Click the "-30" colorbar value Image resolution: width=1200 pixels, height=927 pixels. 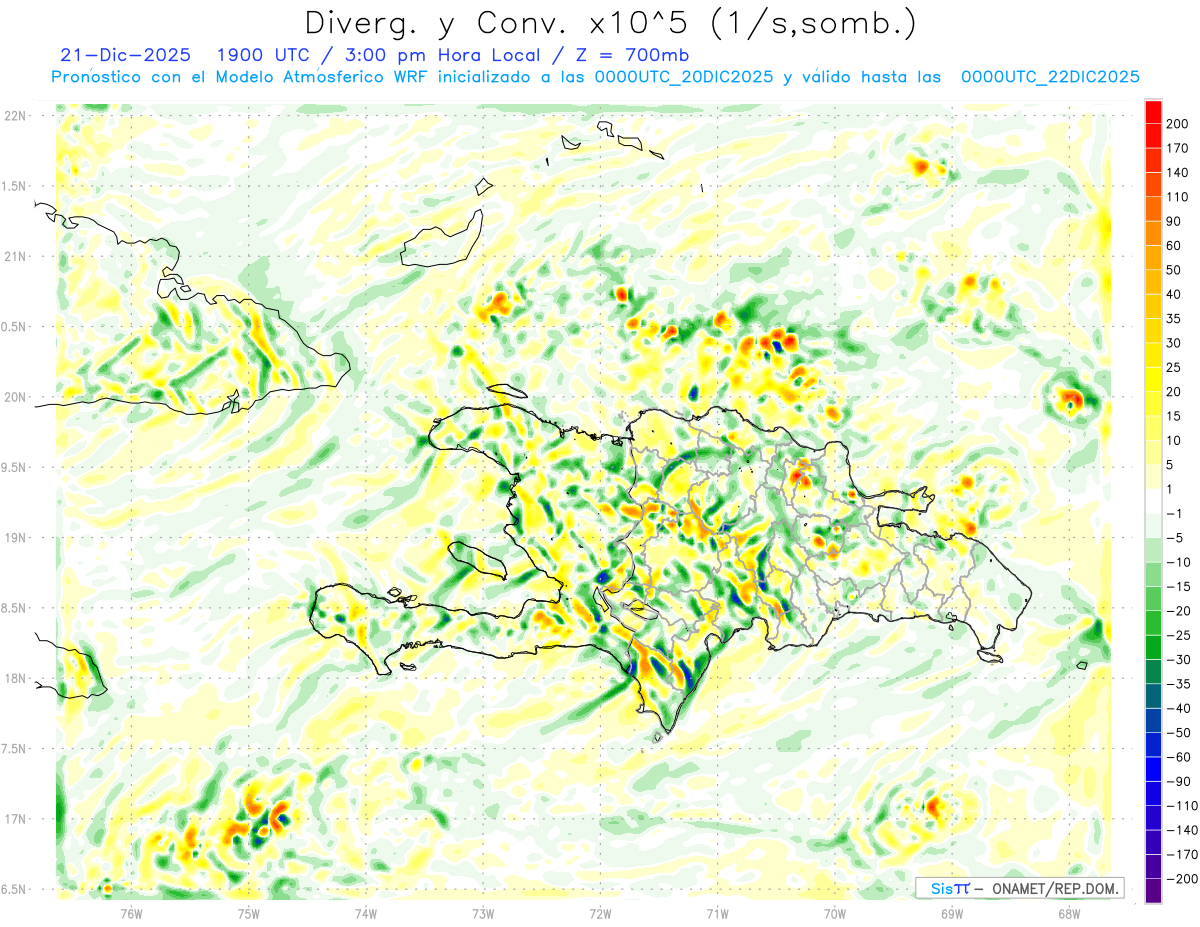click(x=1178, y=659)
